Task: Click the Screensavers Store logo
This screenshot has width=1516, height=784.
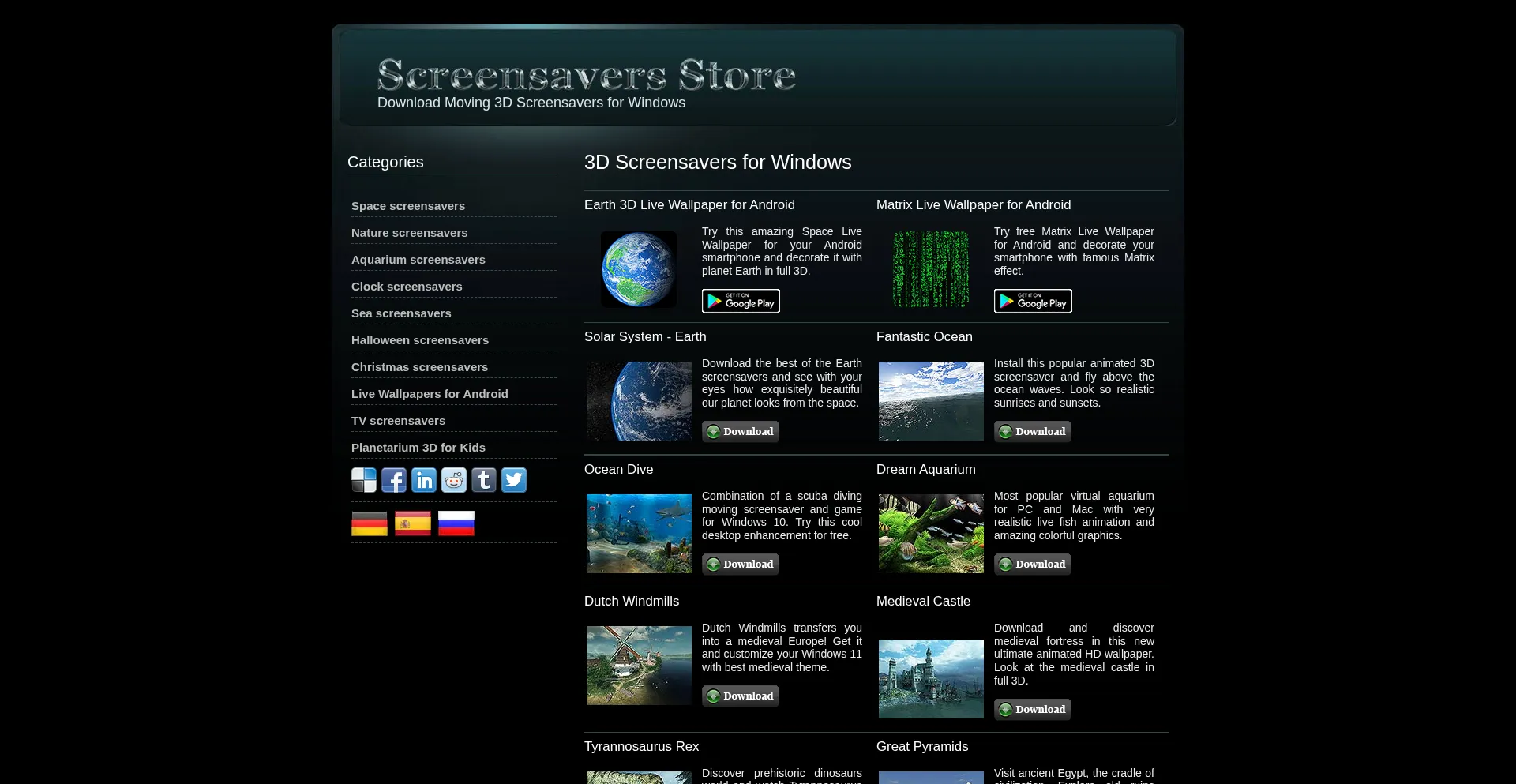Action: (x=586, y=76)
